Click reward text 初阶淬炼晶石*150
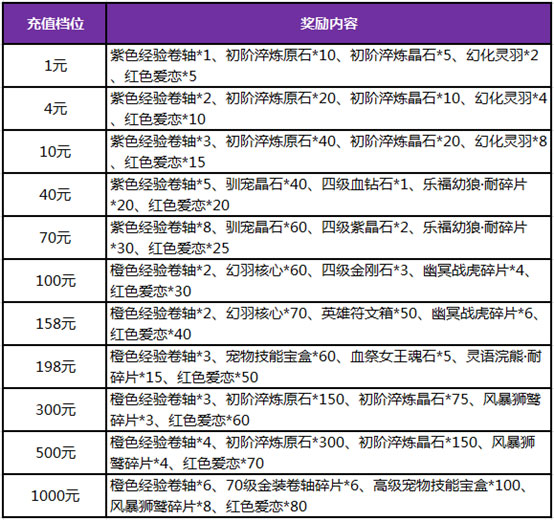The height and width of the screenshot is (520, 554). point(418,442)
